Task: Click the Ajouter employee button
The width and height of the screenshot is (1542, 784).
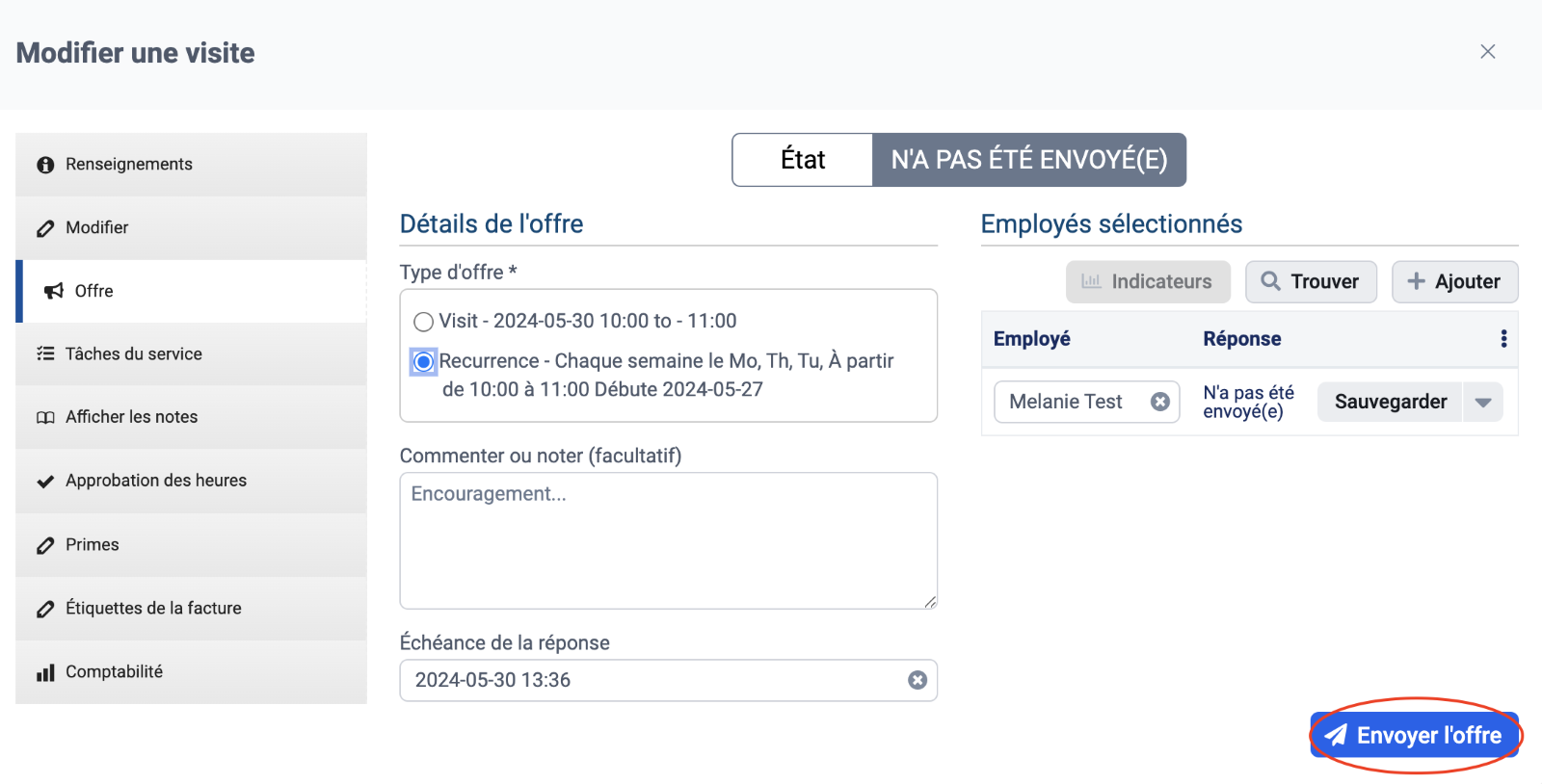Action: click(x=1454, y=281)
